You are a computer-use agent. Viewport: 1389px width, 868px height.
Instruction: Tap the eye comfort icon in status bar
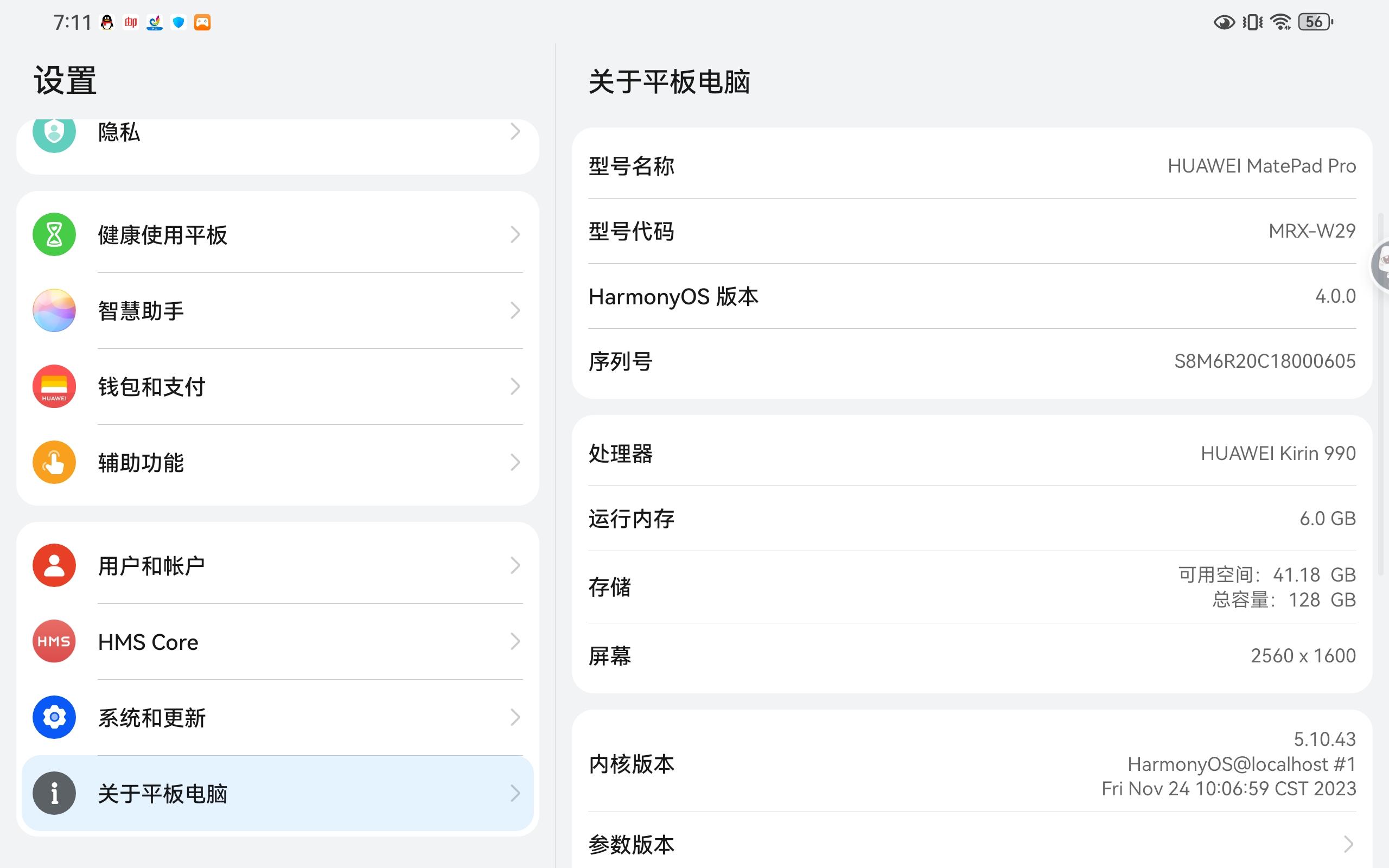1224,22
